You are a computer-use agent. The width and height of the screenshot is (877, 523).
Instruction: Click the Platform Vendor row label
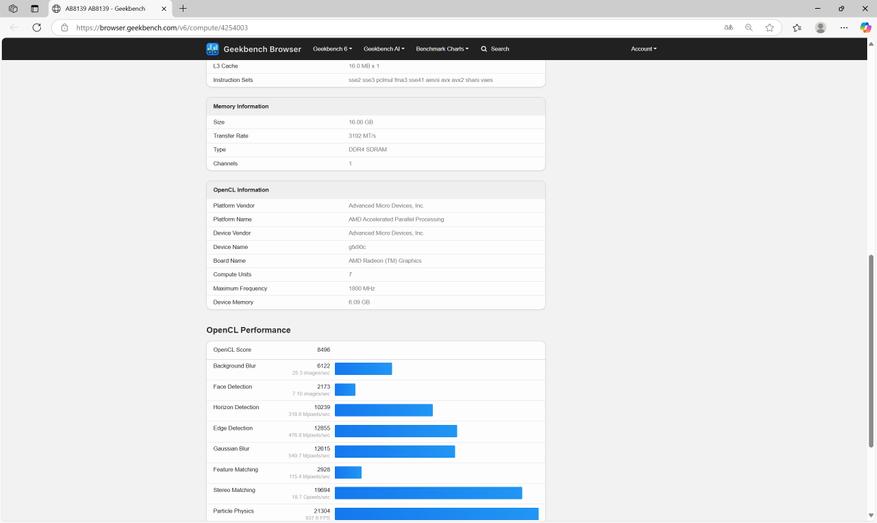tap(234, 206)
